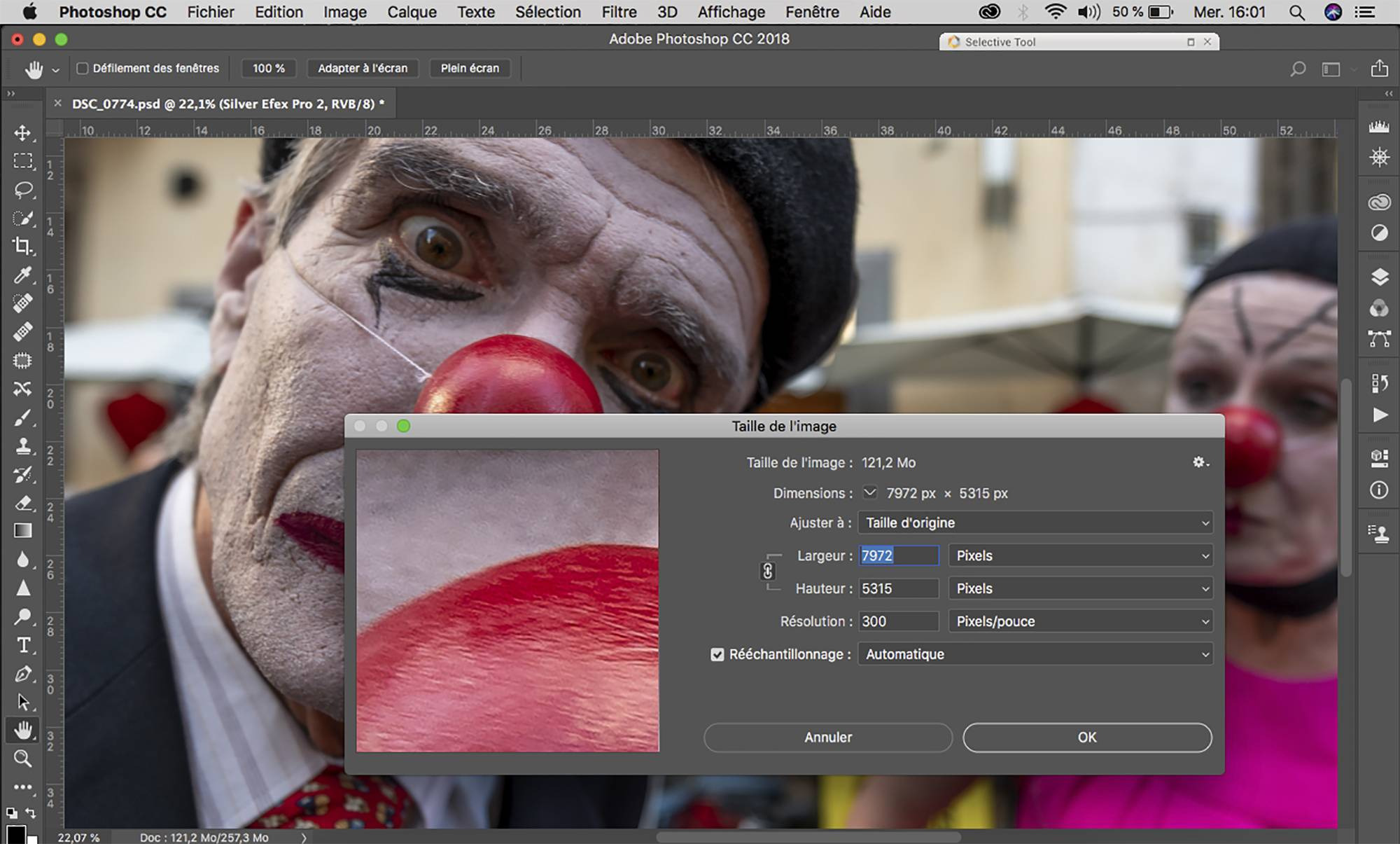Uncheck the Rééchantillonnage checkbox
1400x844 pixels.
[x=717, y=654]
